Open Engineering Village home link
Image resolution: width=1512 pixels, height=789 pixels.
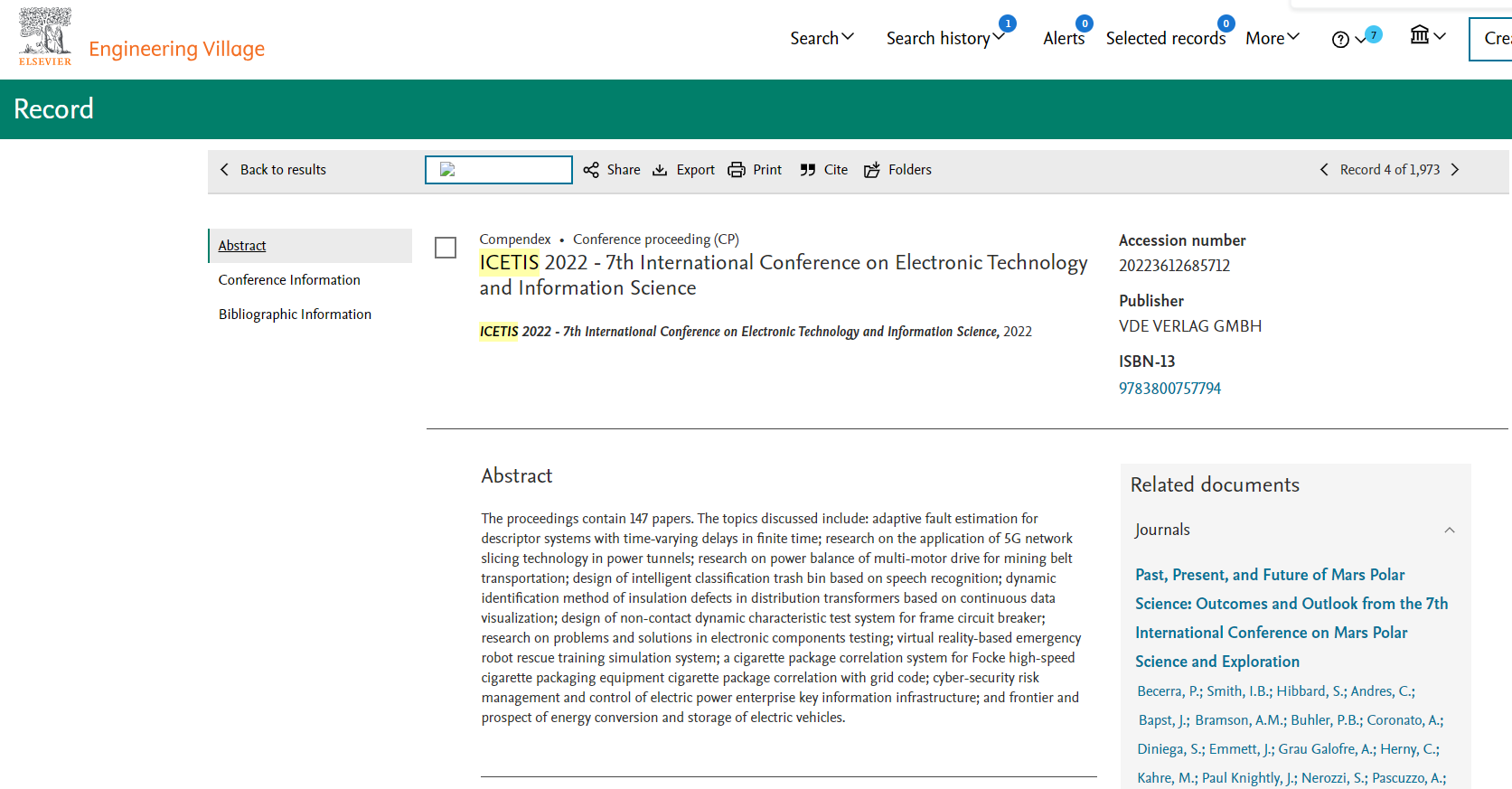click(x=176, y=49)
